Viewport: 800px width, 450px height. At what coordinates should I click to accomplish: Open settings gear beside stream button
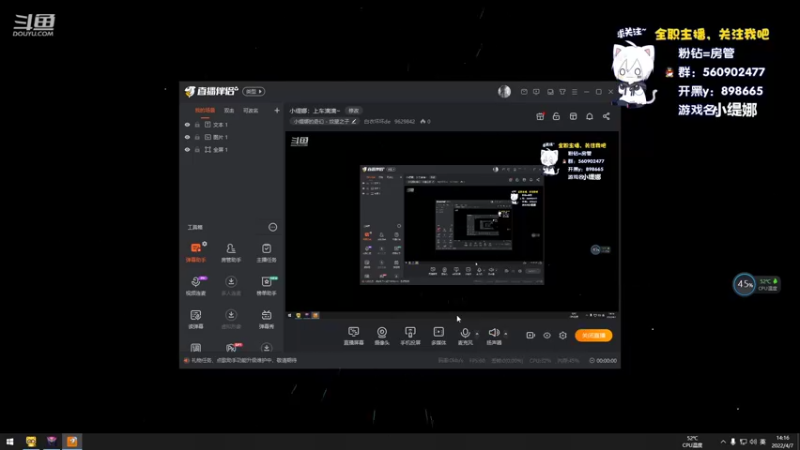pos(563,335)
